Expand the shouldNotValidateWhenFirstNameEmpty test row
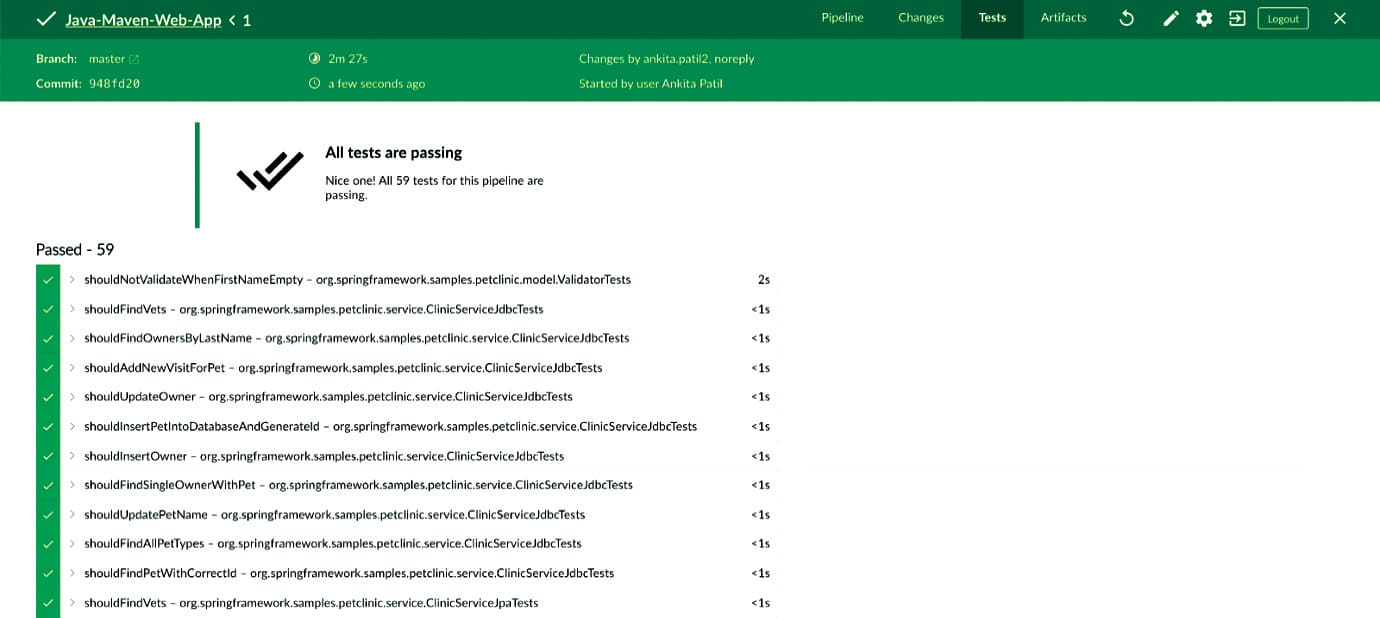The width and height of the screenshot is (1380, 618). click(x=73, y=280)
